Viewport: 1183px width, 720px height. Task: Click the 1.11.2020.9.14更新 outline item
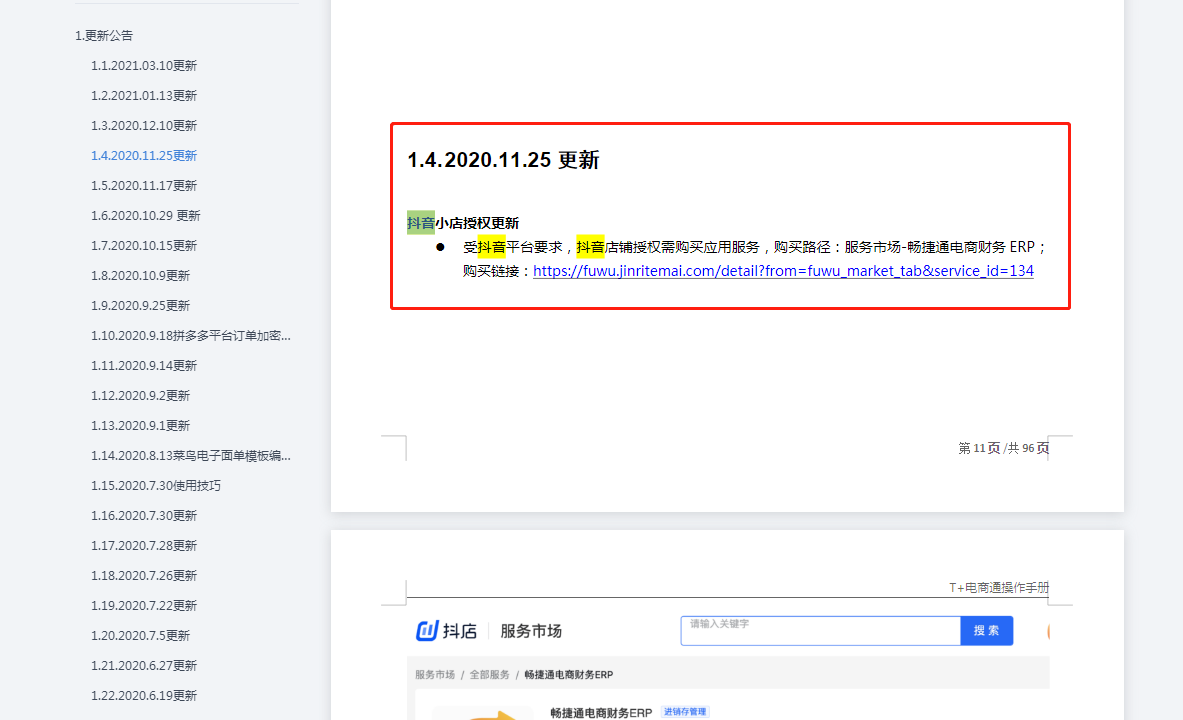click(144, 365)
